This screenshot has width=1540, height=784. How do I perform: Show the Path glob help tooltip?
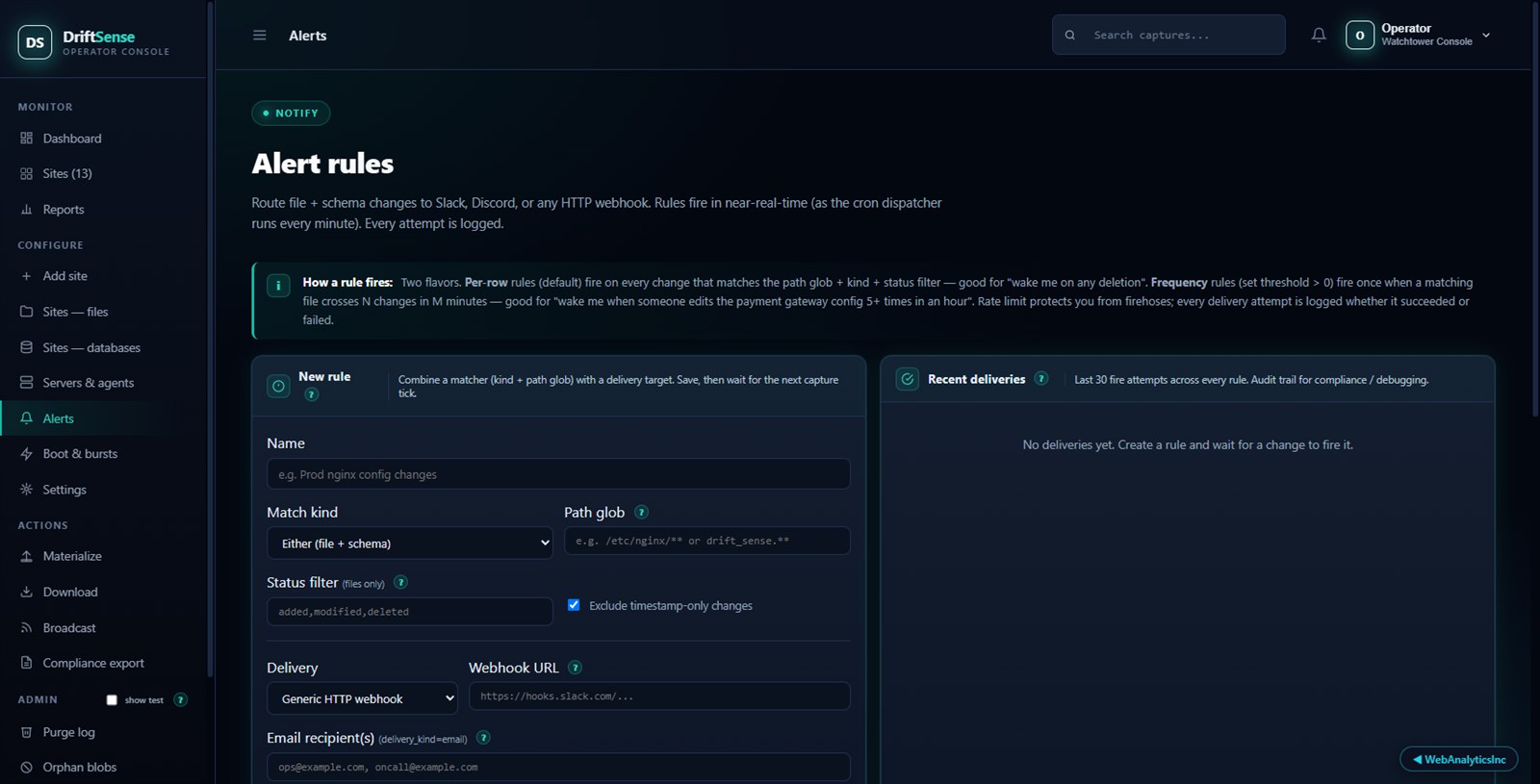click(642, 513)
